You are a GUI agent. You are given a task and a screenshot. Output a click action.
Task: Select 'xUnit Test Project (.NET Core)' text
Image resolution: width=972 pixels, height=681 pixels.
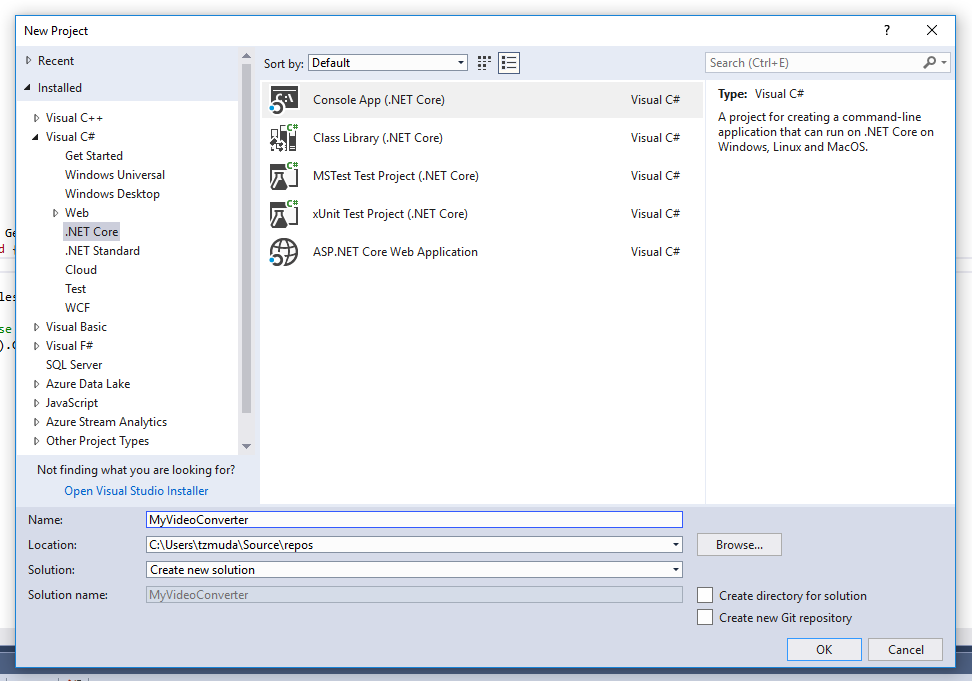390,214
